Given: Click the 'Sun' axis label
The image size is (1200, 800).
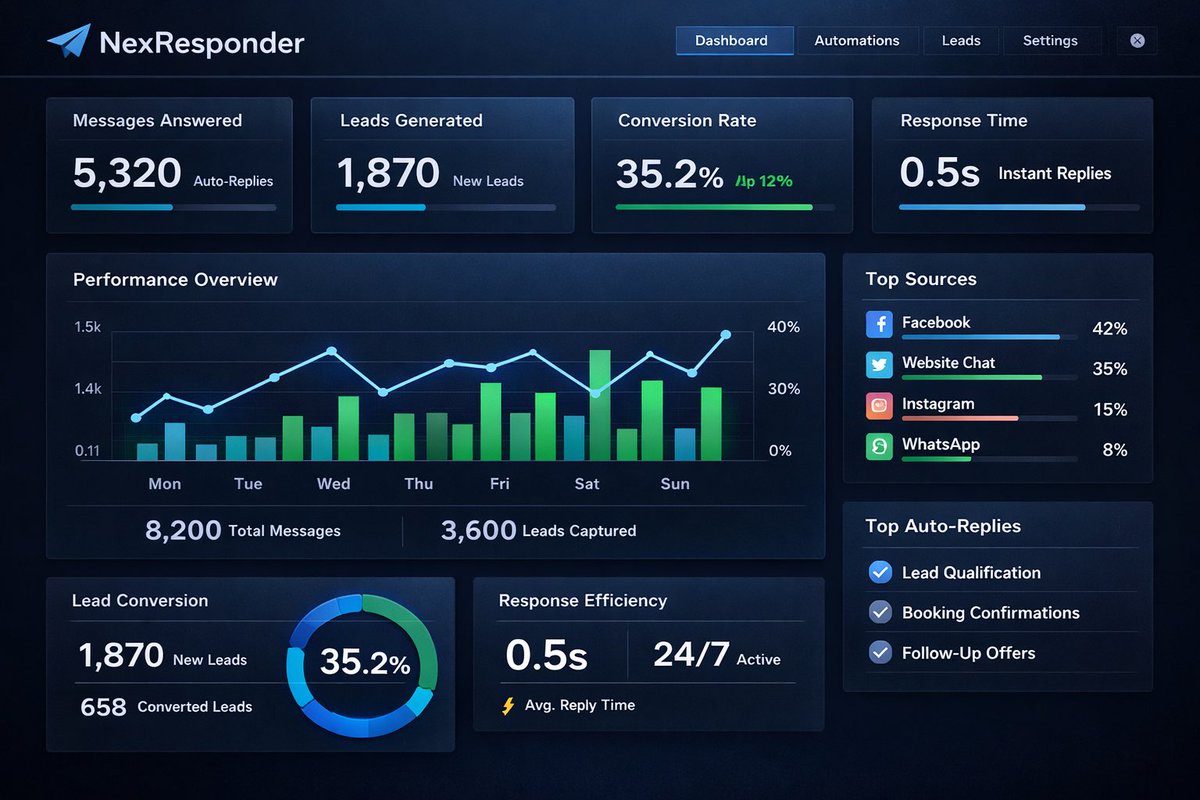Looking at the screenshot, I should (x=675, y=483).
